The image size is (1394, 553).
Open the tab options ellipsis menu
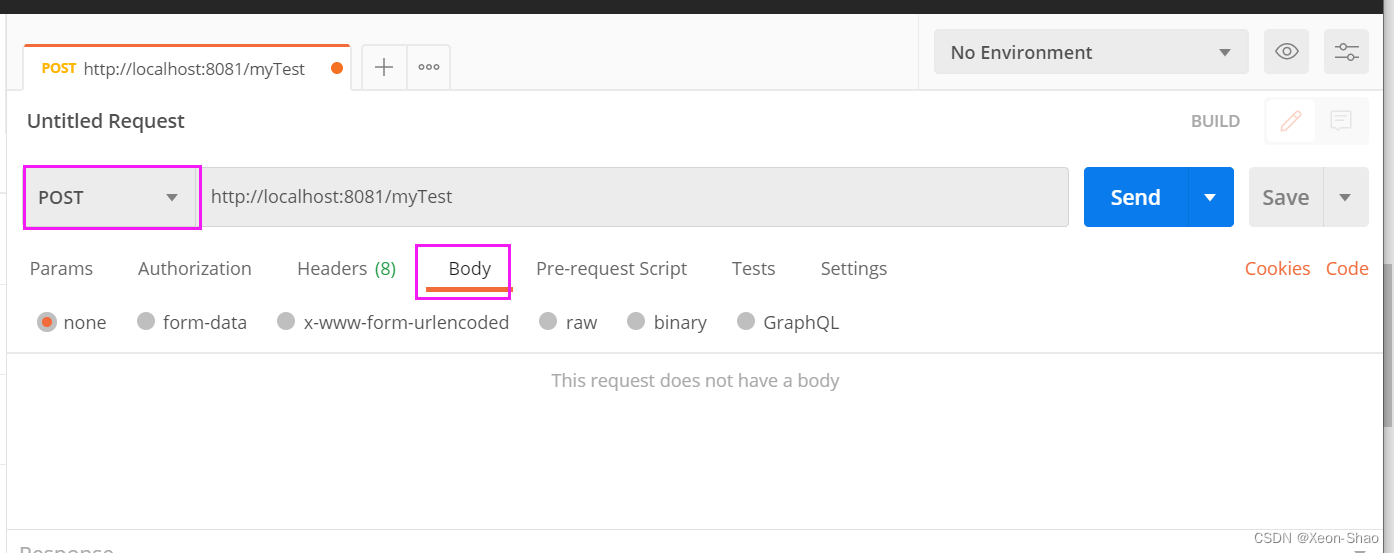(x=429, y=68)
